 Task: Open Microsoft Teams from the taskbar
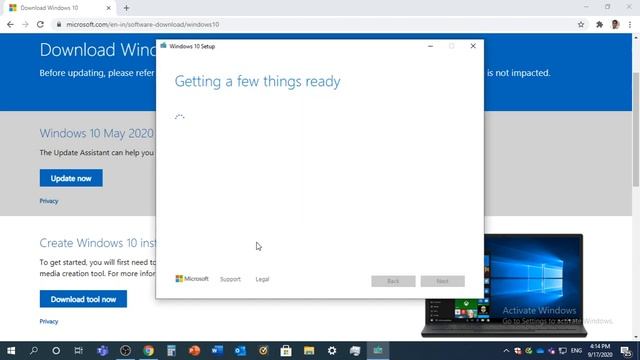(102, 351)
